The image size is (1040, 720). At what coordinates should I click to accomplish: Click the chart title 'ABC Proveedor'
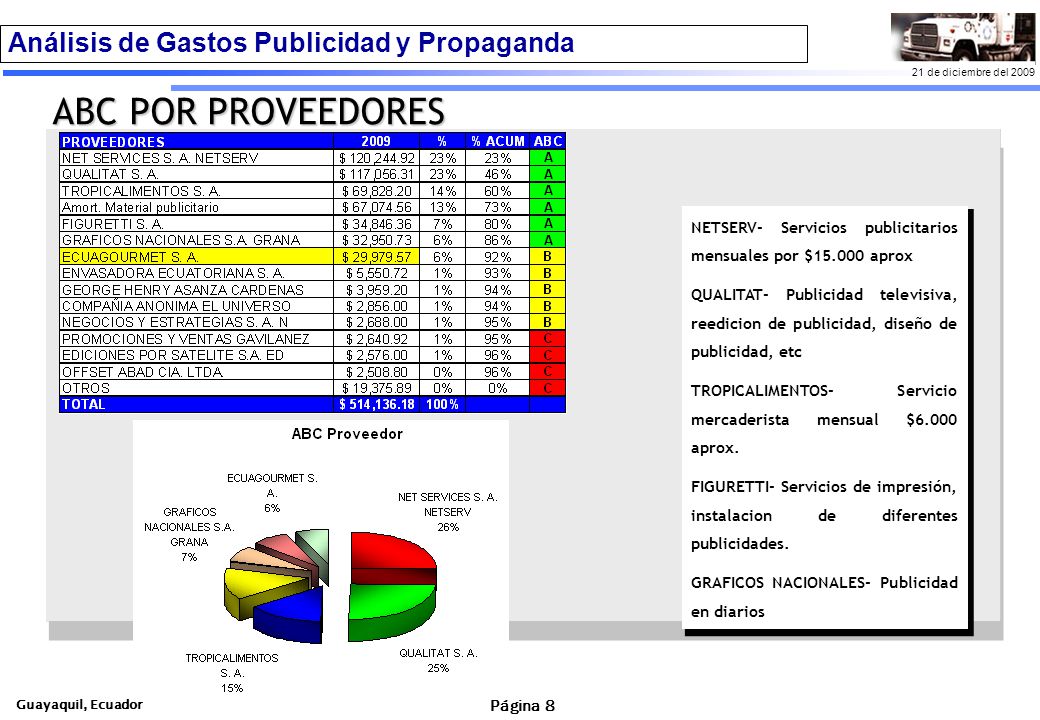[347, 434]
